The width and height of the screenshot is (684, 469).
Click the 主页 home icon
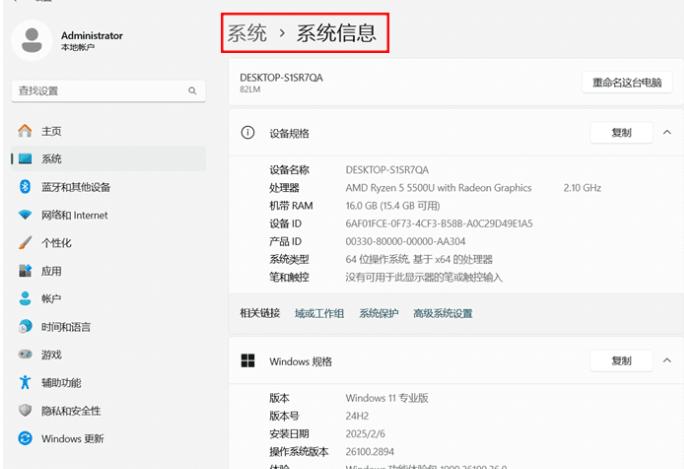25,131
